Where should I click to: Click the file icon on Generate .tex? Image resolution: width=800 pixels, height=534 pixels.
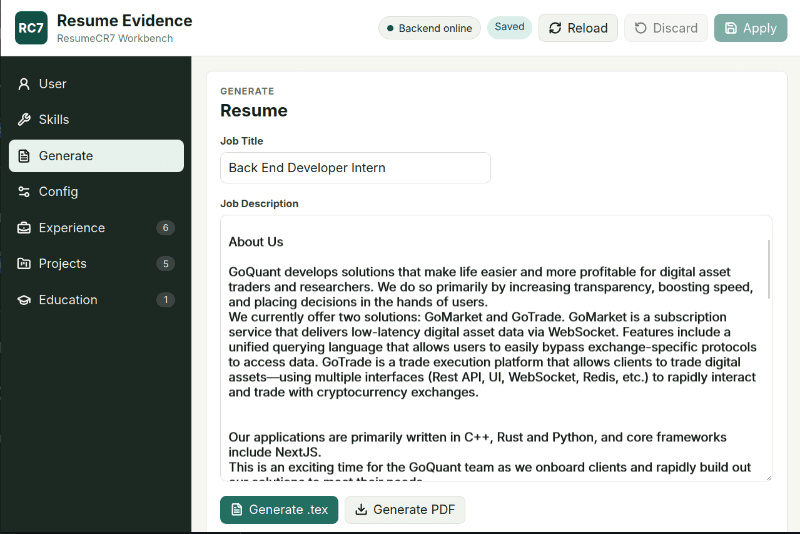tap(237, 510)
